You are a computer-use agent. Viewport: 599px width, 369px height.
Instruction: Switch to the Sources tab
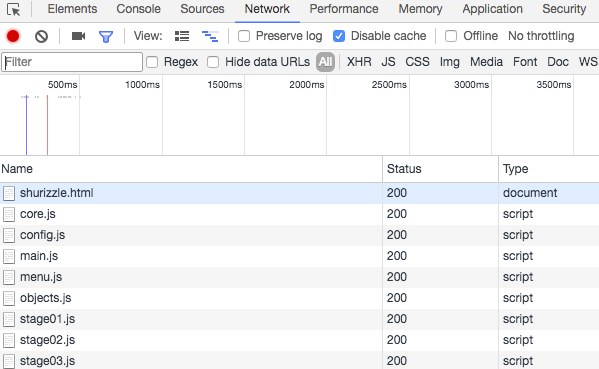coord(202,9)
